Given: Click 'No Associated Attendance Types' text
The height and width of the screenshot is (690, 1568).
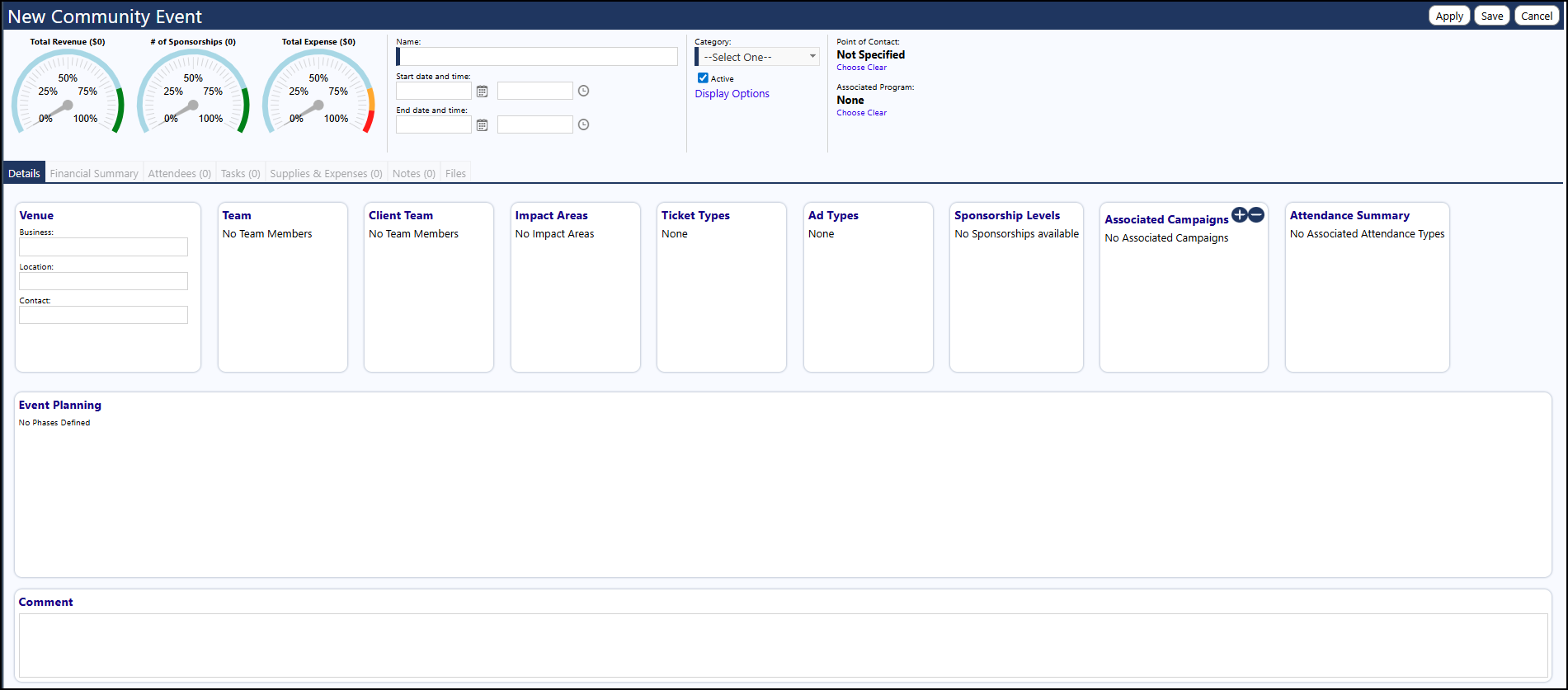Looking at the screenshot, I should click(1367, 234).
